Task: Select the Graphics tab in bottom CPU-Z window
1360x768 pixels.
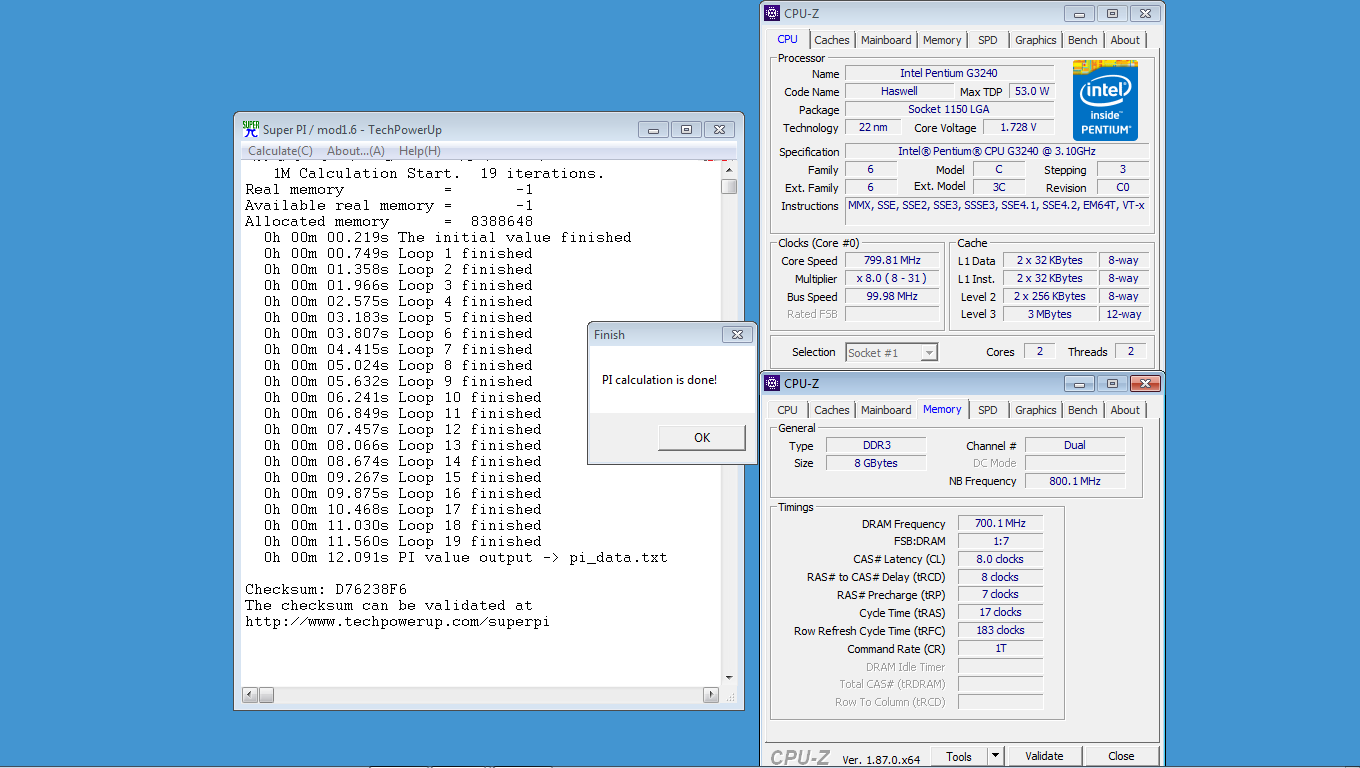Action: (x=1035, y=411)
